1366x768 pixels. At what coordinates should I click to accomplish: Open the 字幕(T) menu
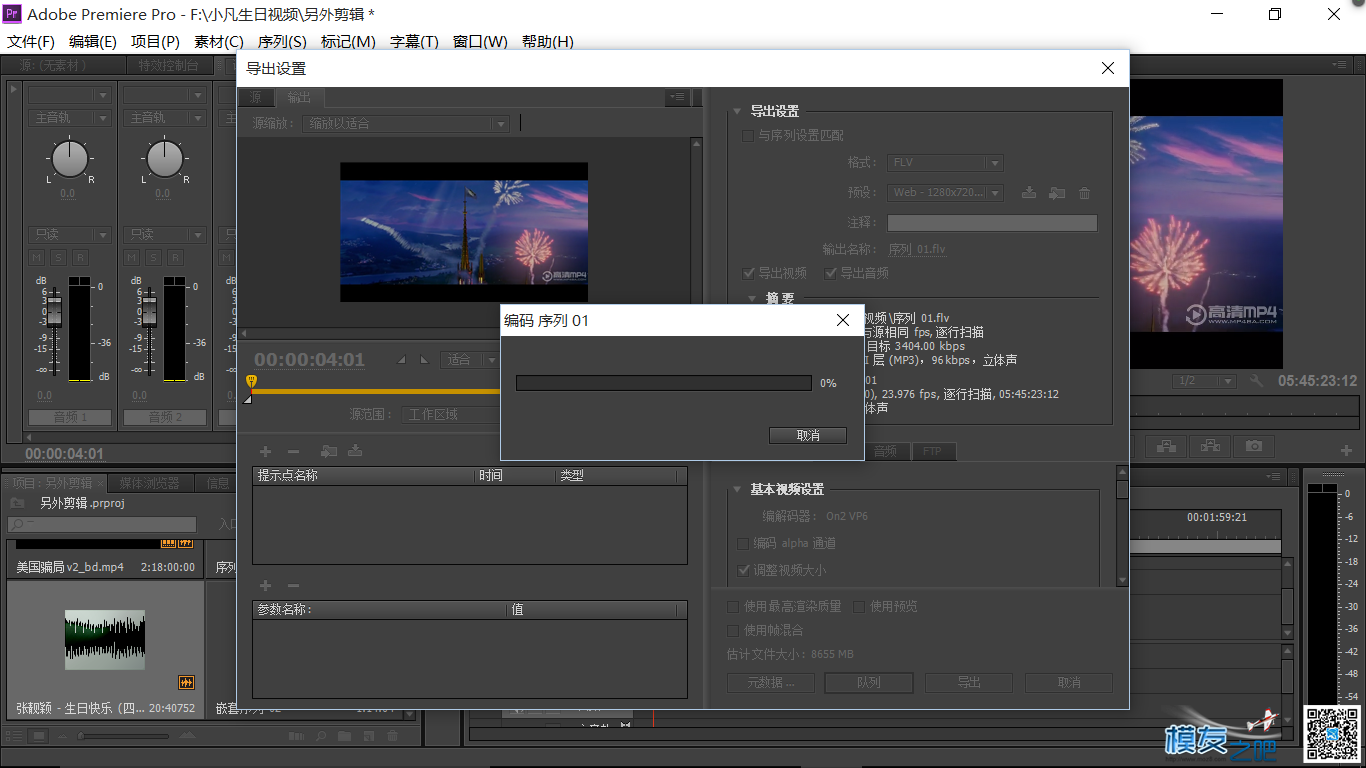click(414, 42)
